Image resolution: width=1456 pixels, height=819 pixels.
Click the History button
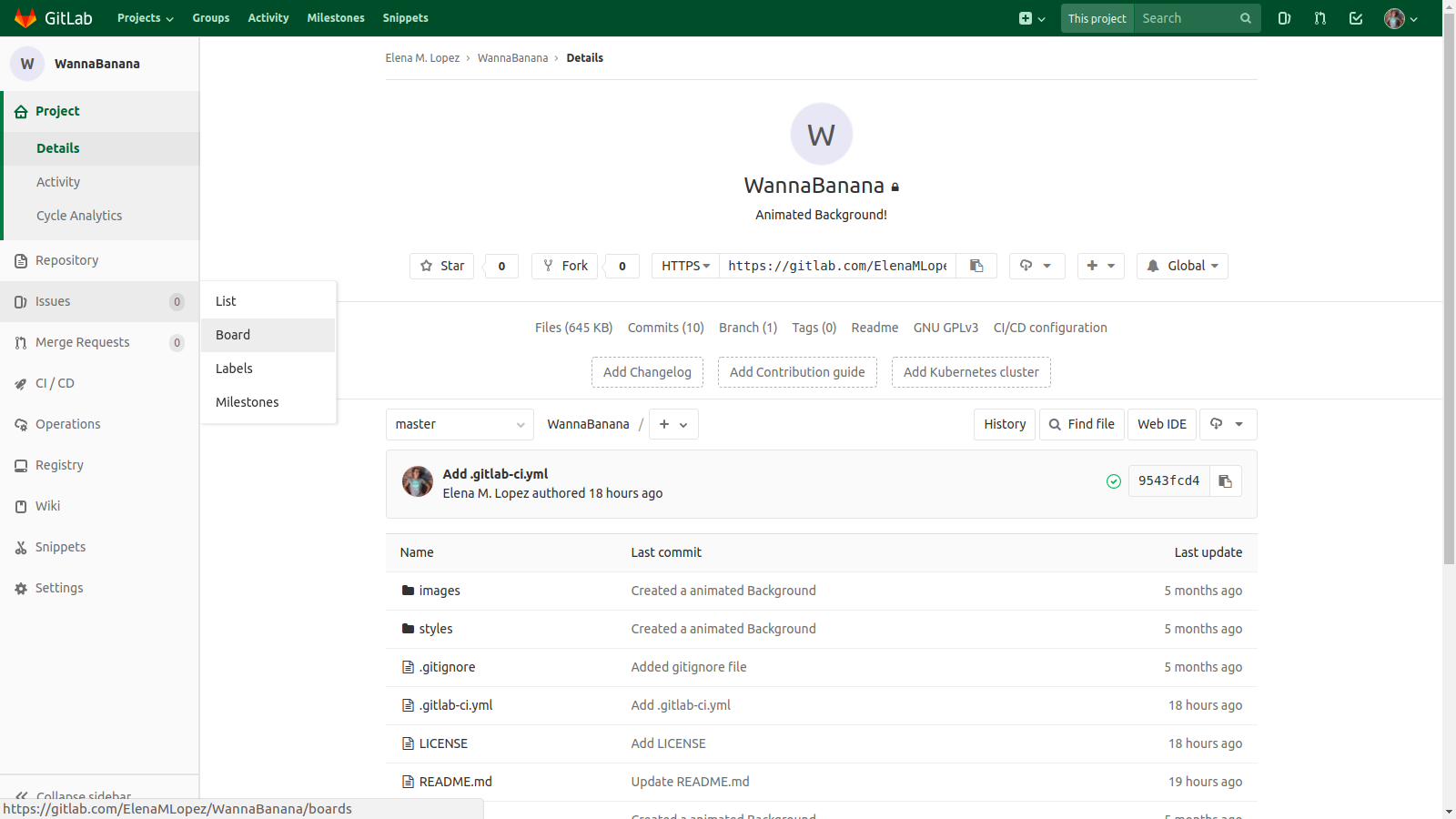pyautogui.click(x=1005, y=424)
